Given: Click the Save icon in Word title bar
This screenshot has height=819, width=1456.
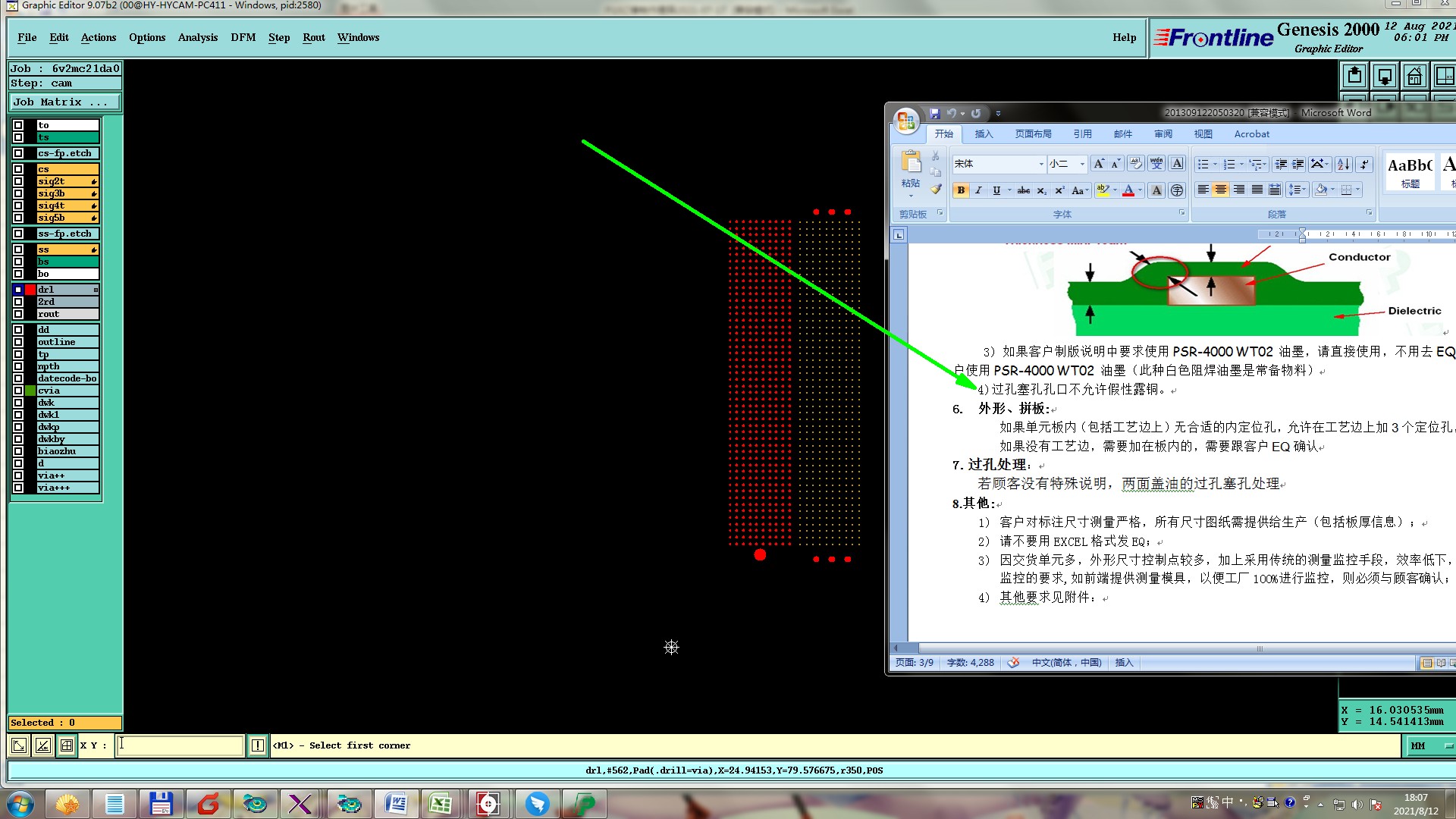Looking at the screenshot, I should (x=934, y=114).
